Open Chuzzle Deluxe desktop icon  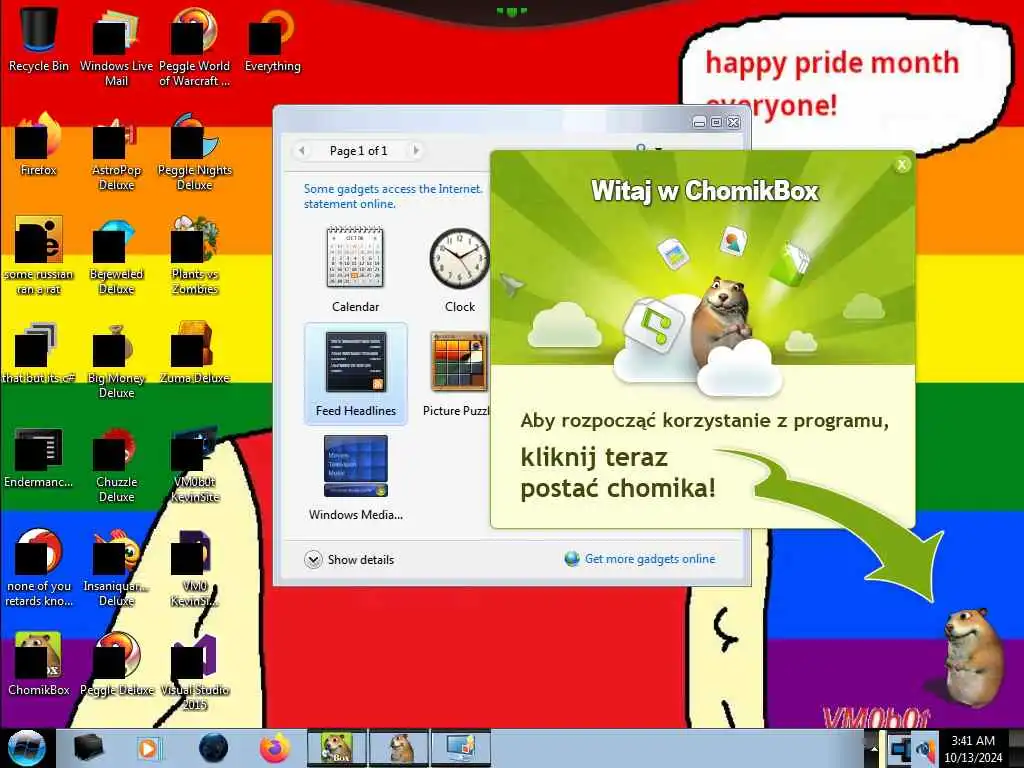pos(116,464)
